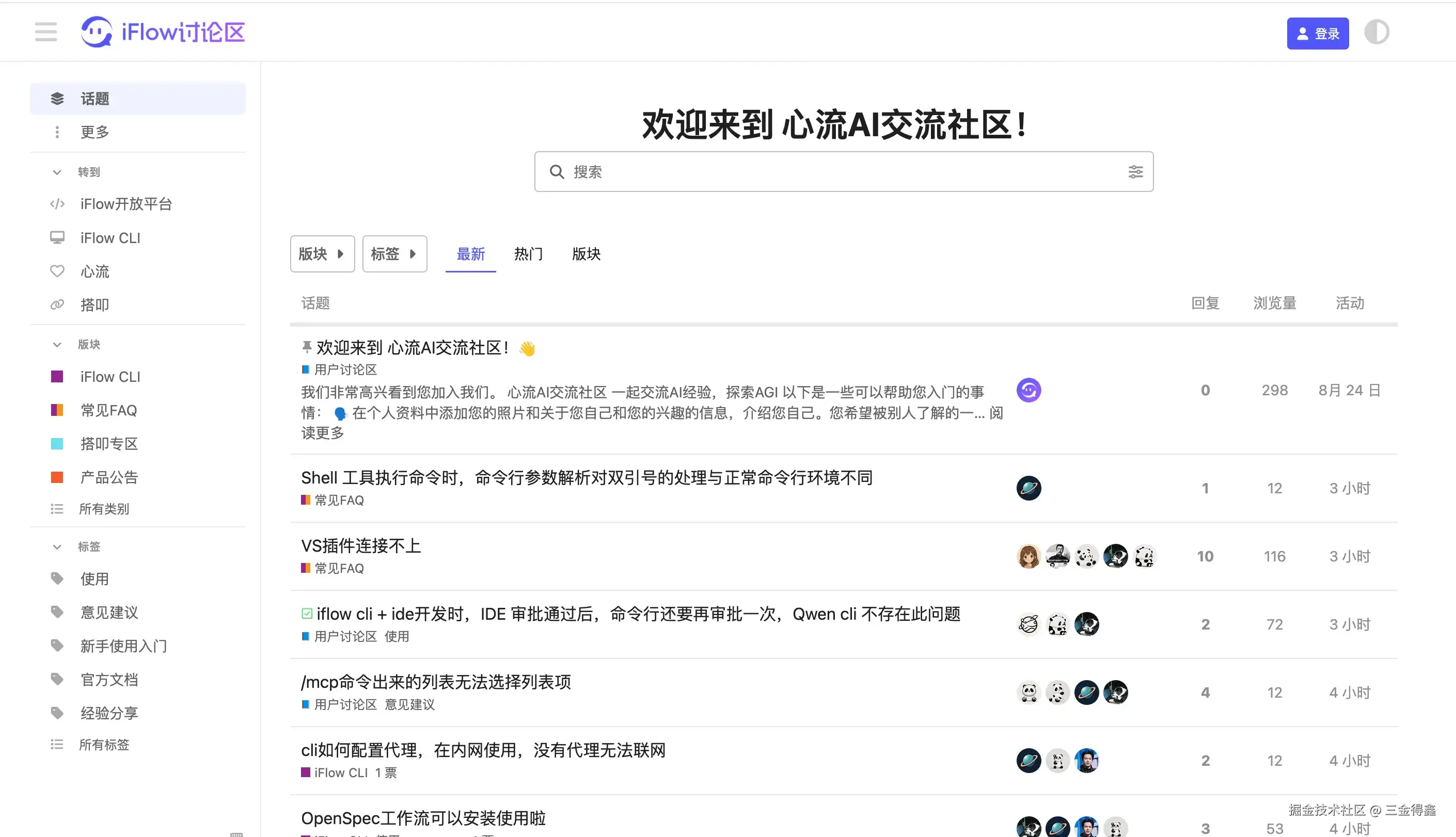1456x837 pixels.
Task: Open the 标签 filter dropdown
Action: tap(394, 253)
